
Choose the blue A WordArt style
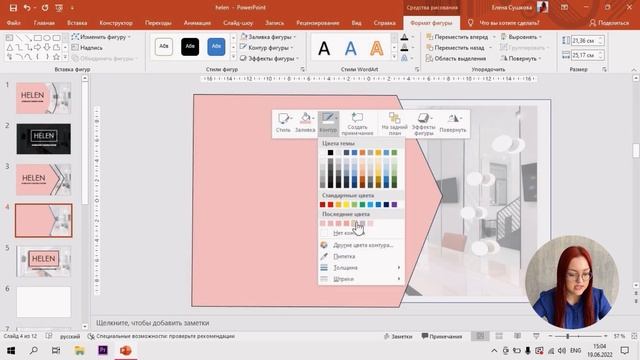pos(351,48)
